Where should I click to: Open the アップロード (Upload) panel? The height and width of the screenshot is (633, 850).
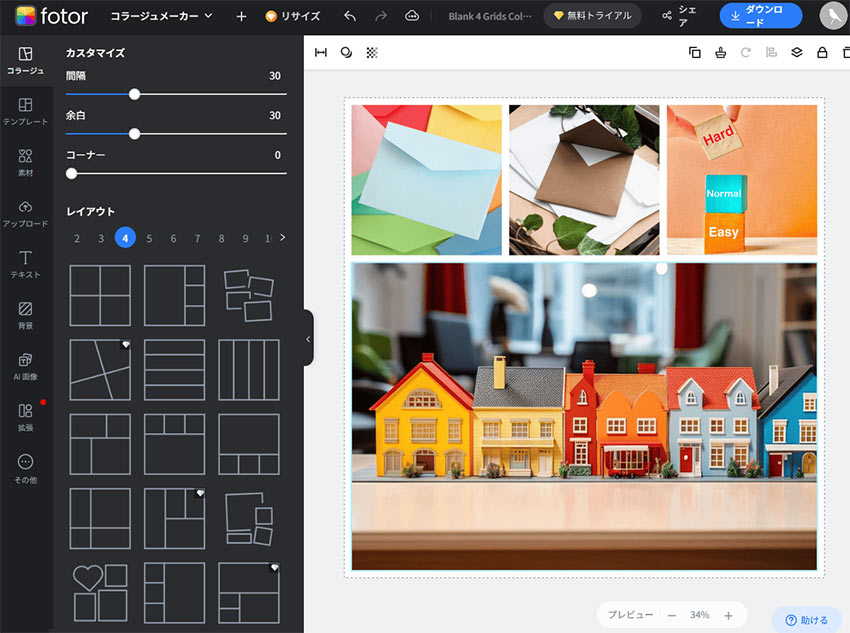[x=25, y=212]
